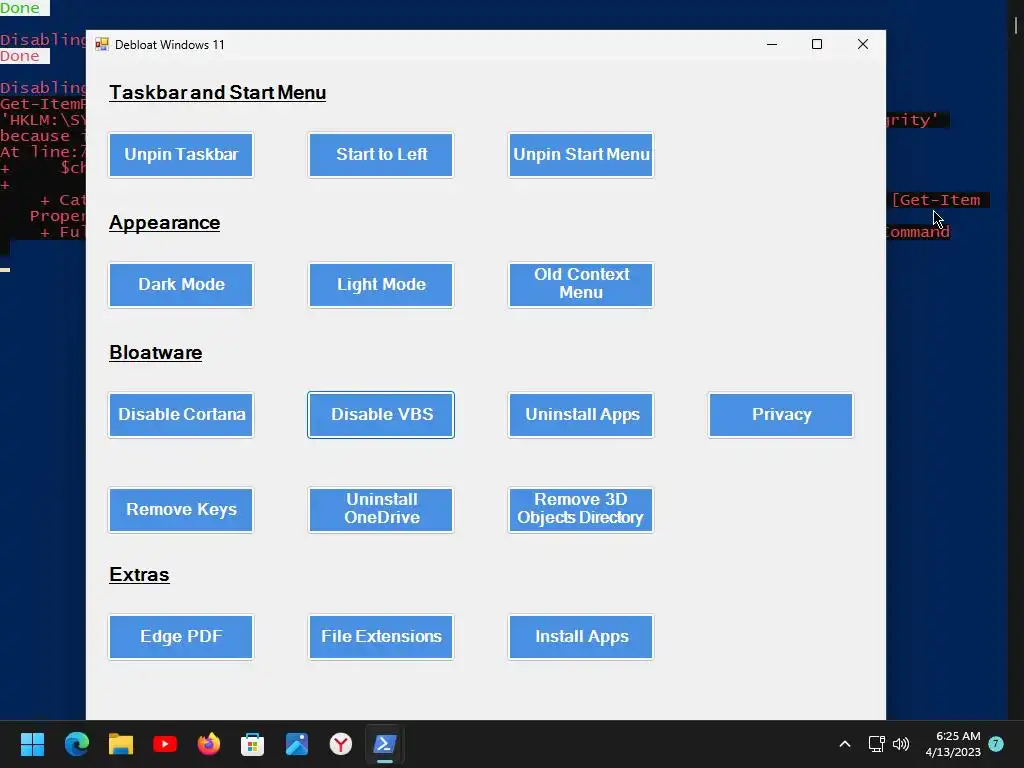Click the Extras heading
Viewport: 1024px width, 768px height.
click(139, 575)
